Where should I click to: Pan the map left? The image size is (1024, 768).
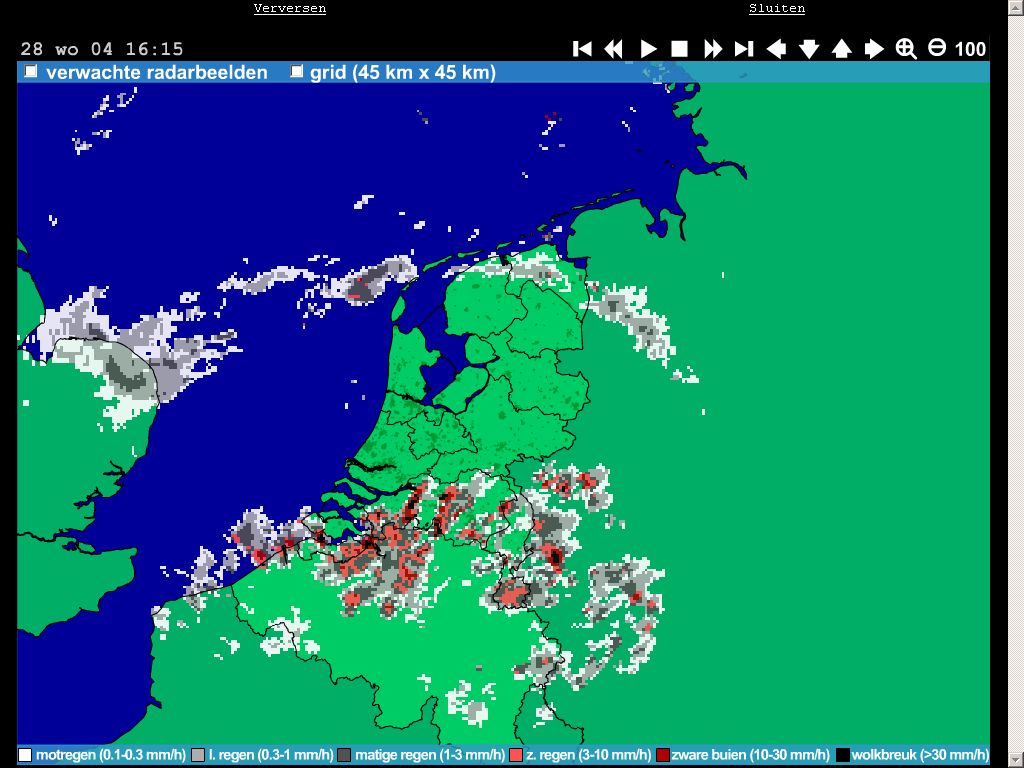776,49
